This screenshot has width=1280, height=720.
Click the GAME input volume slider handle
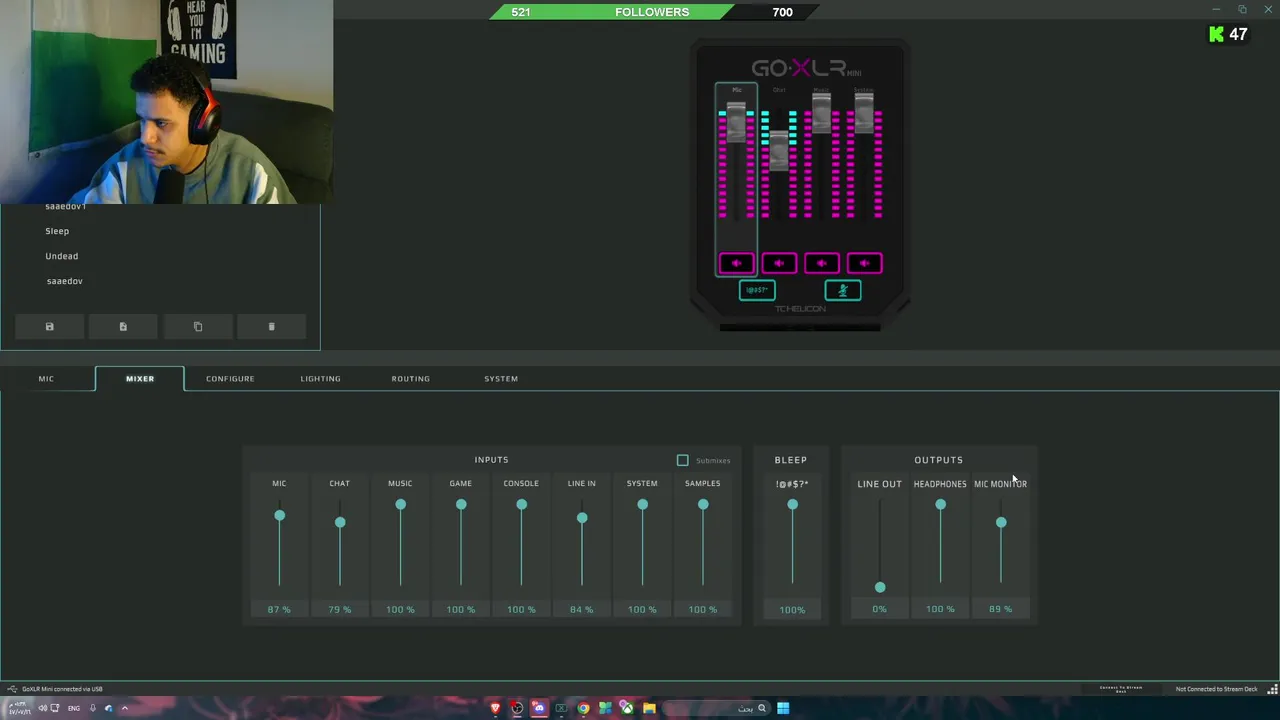461,505
